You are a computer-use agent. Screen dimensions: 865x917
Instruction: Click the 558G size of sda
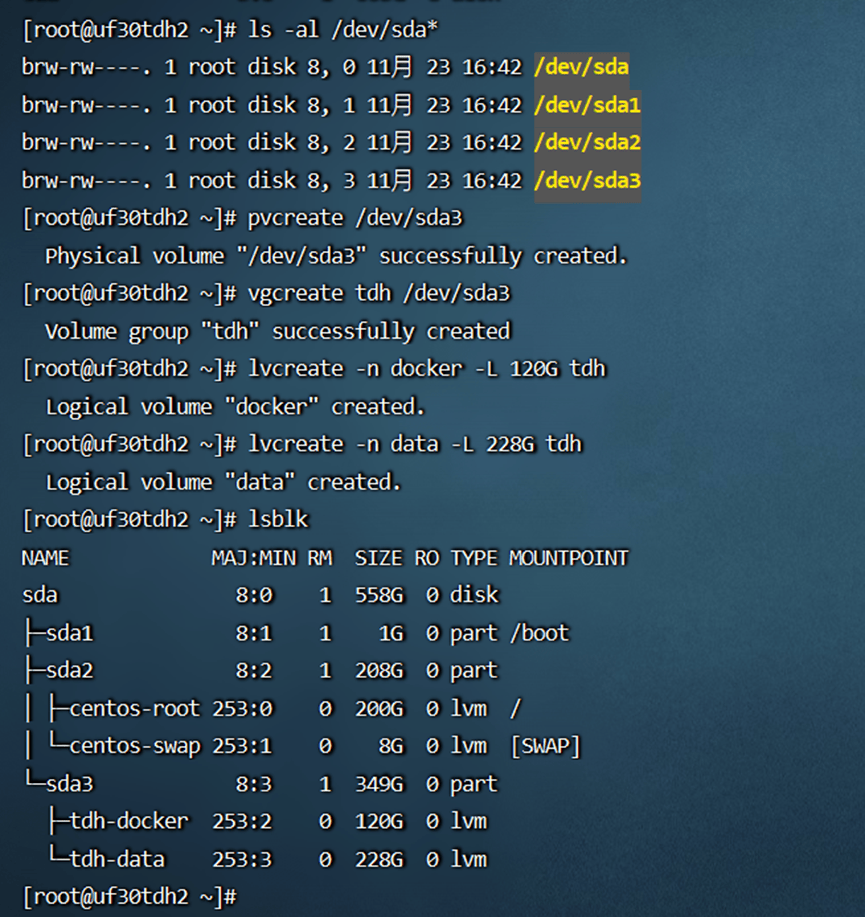[379, 595]
